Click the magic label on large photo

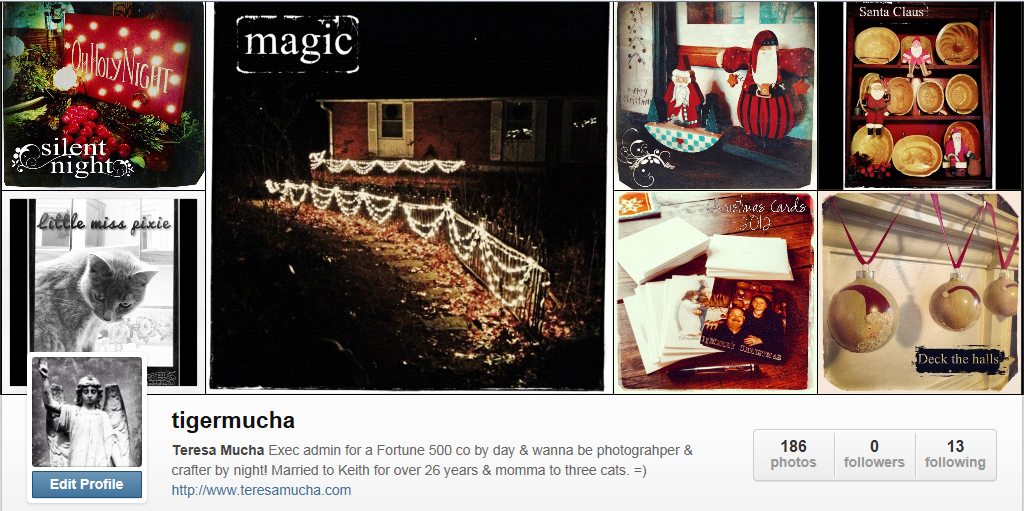pyautogui.click(x=298, y=44)
